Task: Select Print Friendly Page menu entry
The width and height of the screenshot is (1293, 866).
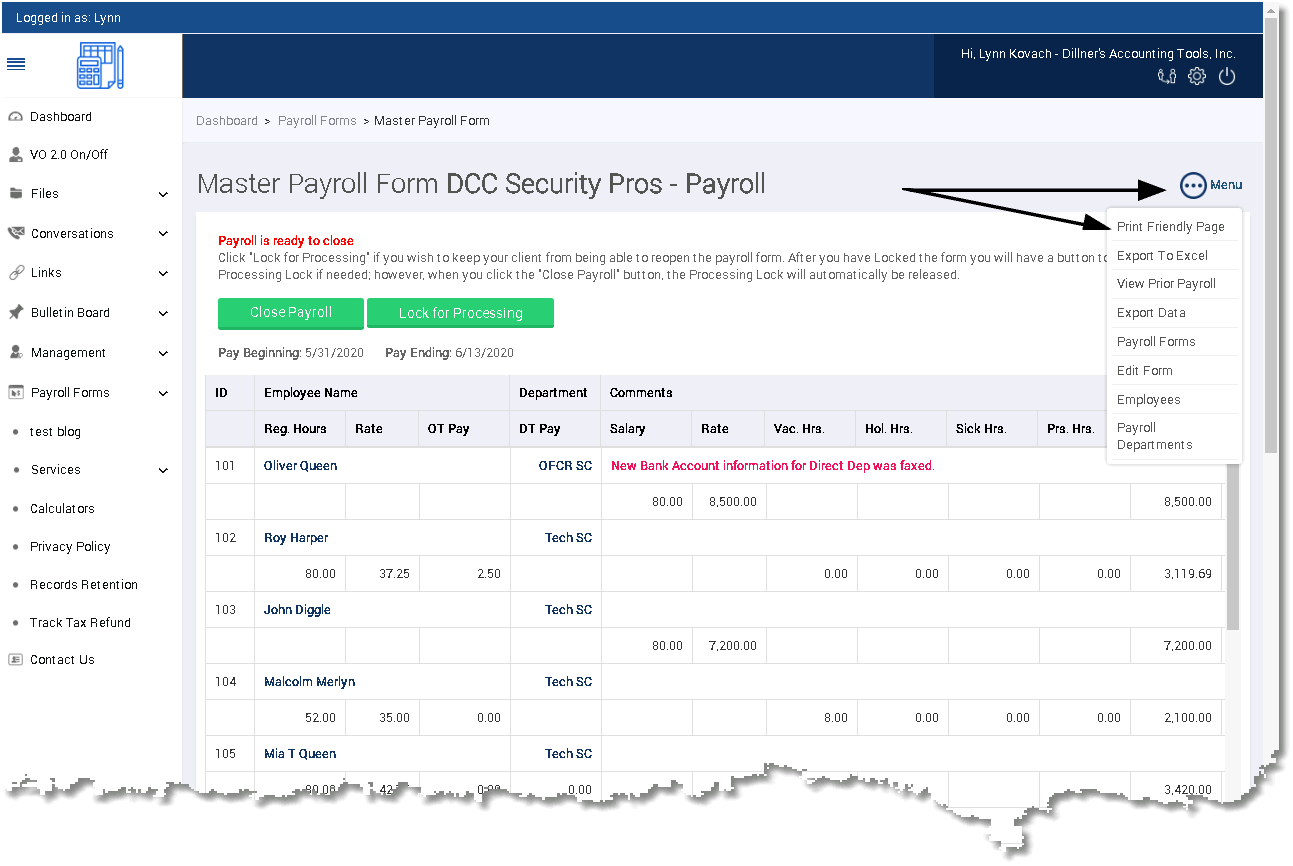Action: 1171,227
